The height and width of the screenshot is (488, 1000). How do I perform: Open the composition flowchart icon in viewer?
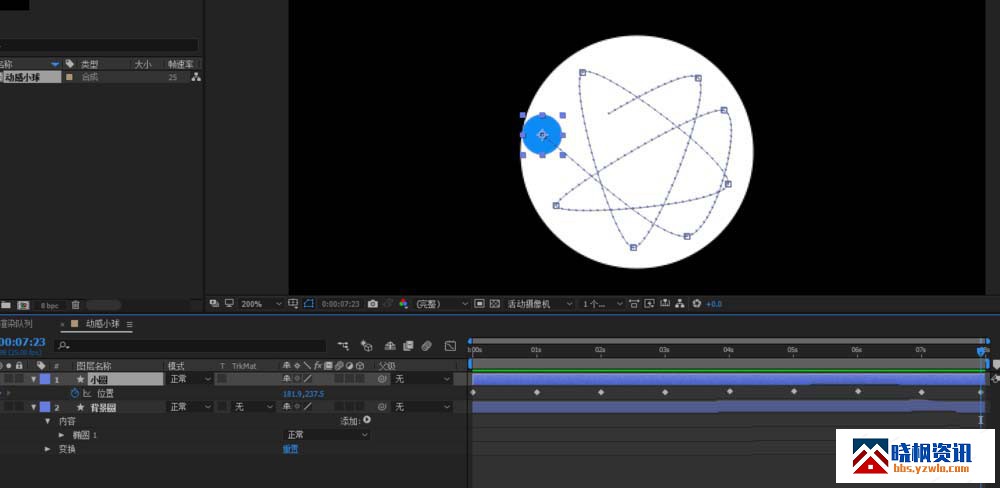680,304
